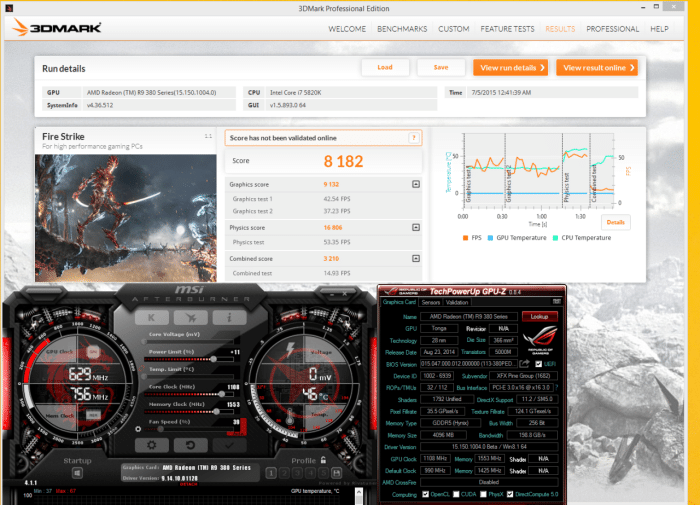Click the fan speed auto gear icon
This screenshot has height=505, width=700.
(x=138, y=429)
